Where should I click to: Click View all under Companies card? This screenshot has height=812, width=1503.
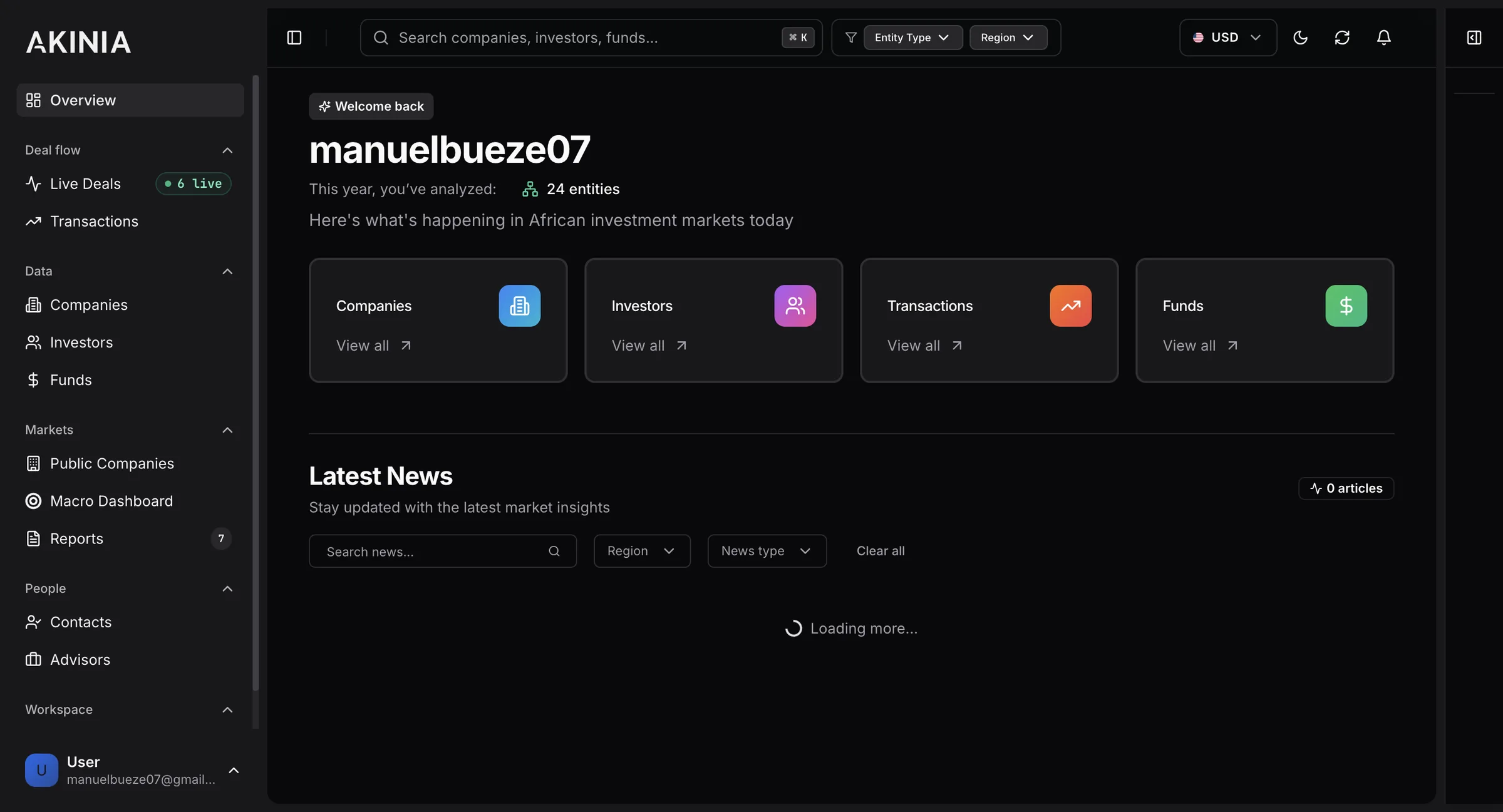tap(374, 346)
